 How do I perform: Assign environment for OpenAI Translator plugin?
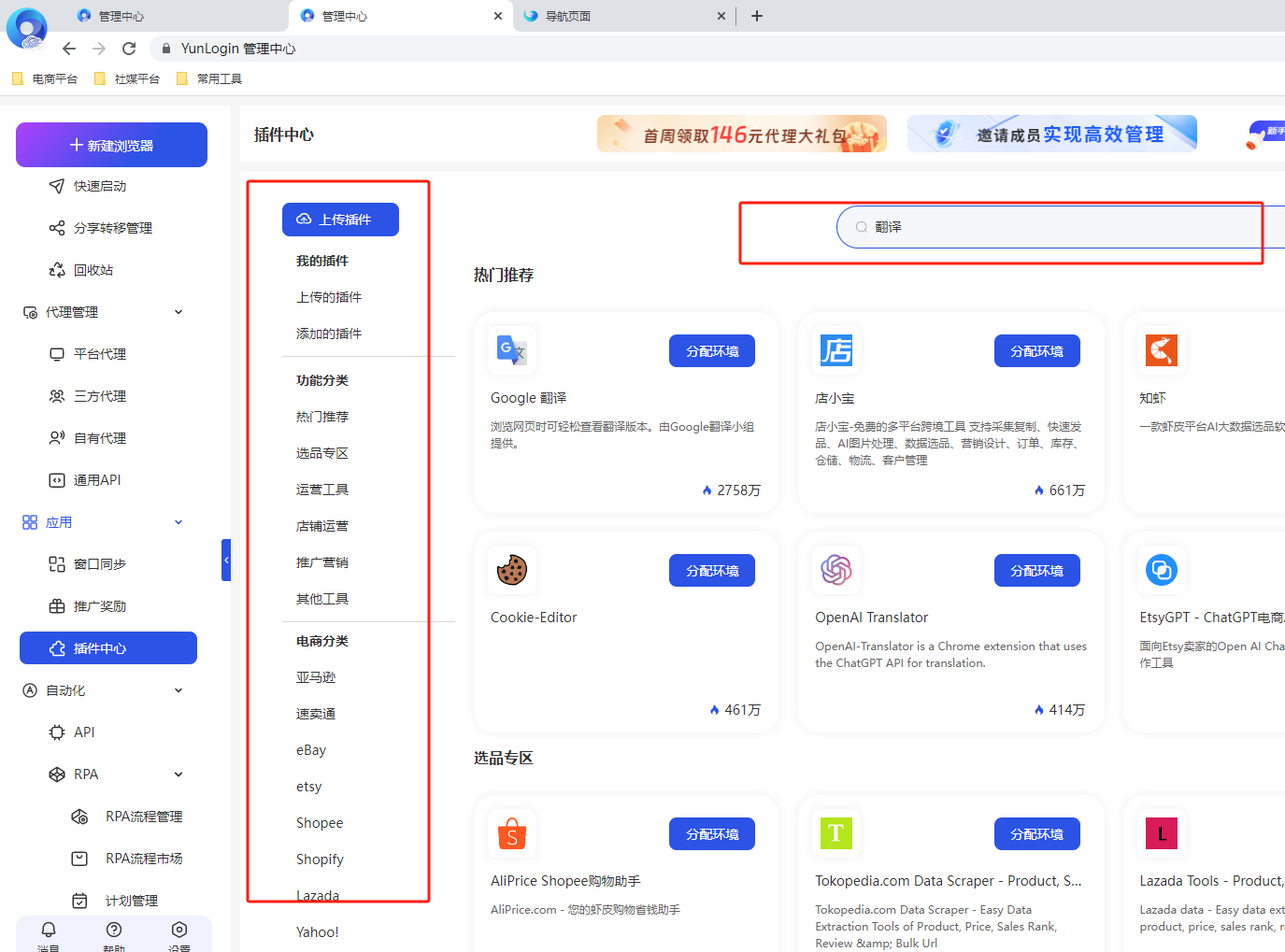(1037, 571)
